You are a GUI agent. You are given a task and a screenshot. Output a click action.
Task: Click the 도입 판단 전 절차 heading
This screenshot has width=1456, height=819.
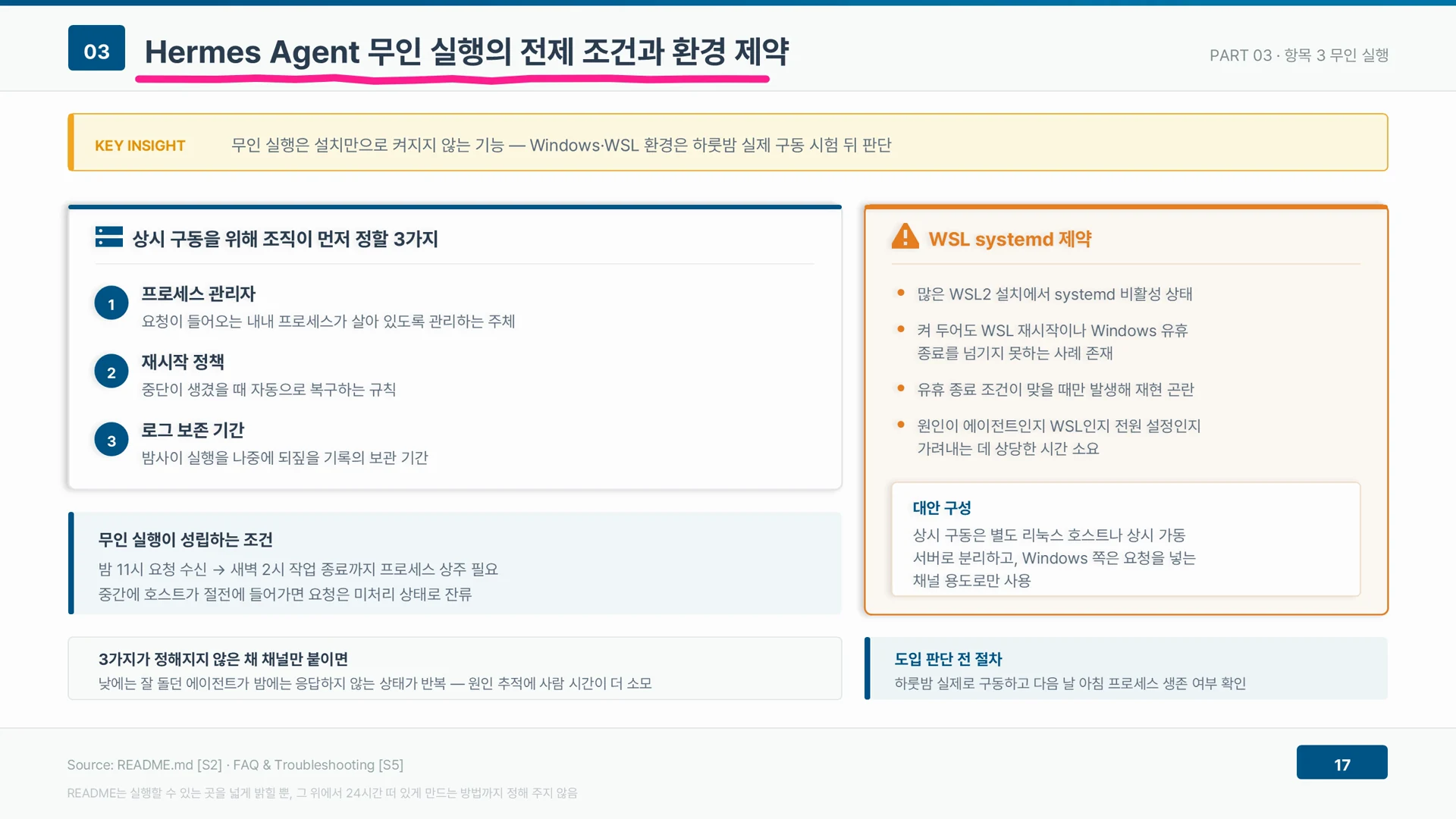[x=948, y=659]
